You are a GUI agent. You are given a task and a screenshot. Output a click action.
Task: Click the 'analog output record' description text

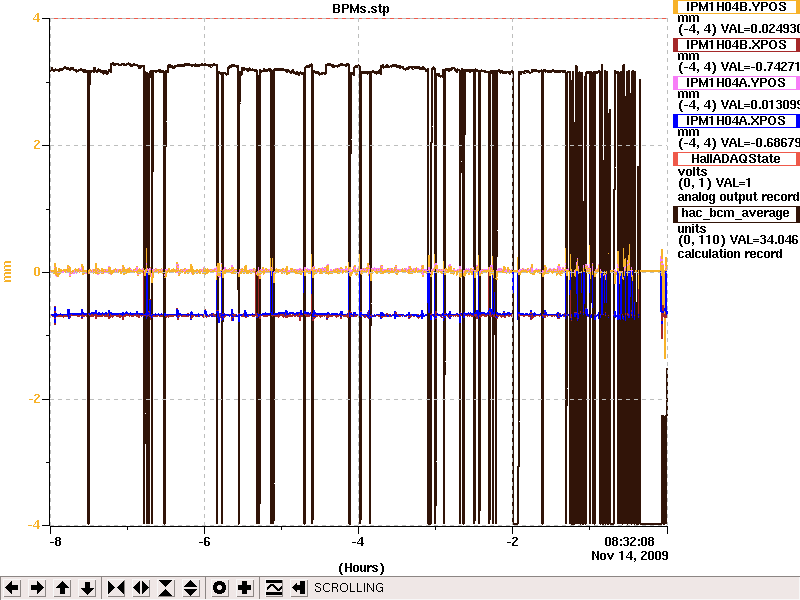click(x=738, y=197)
